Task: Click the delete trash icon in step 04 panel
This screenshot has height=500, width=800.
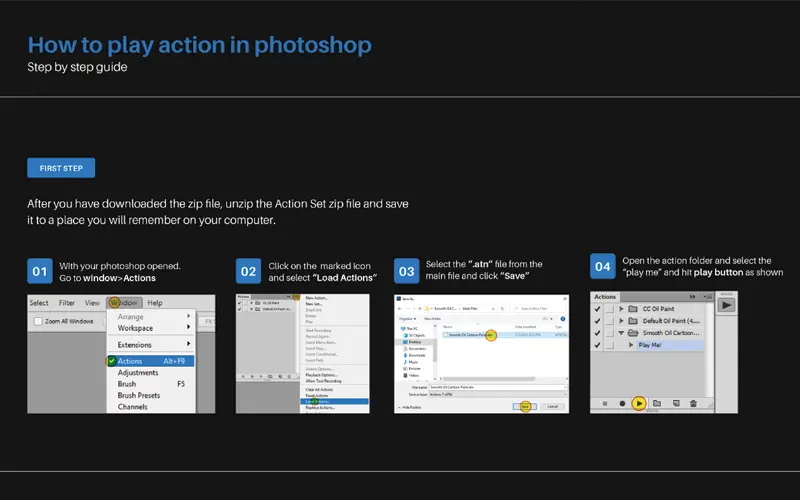Action: (693, 403)
